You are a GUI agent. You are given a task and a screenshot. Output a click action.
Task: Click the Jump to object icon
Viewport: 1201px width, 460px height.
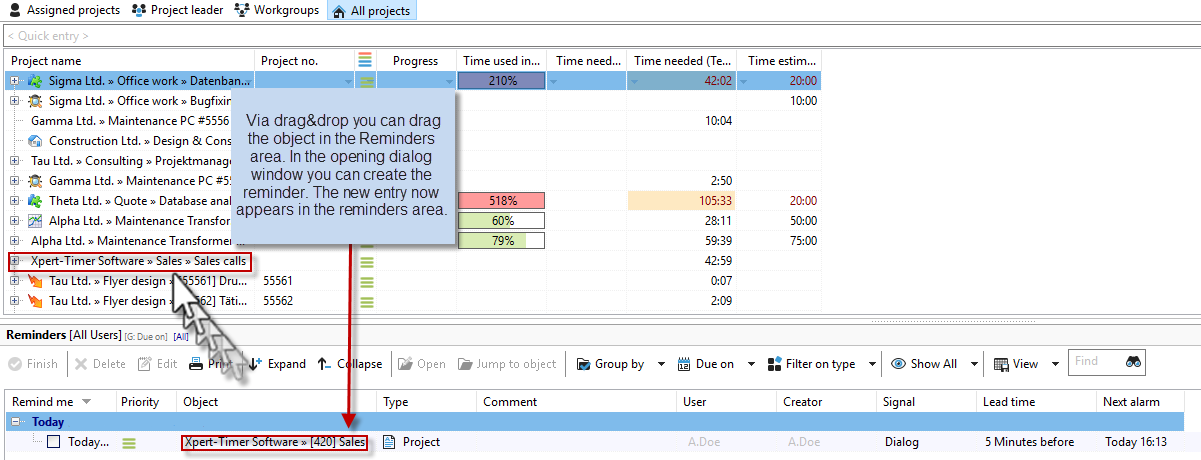462,364
